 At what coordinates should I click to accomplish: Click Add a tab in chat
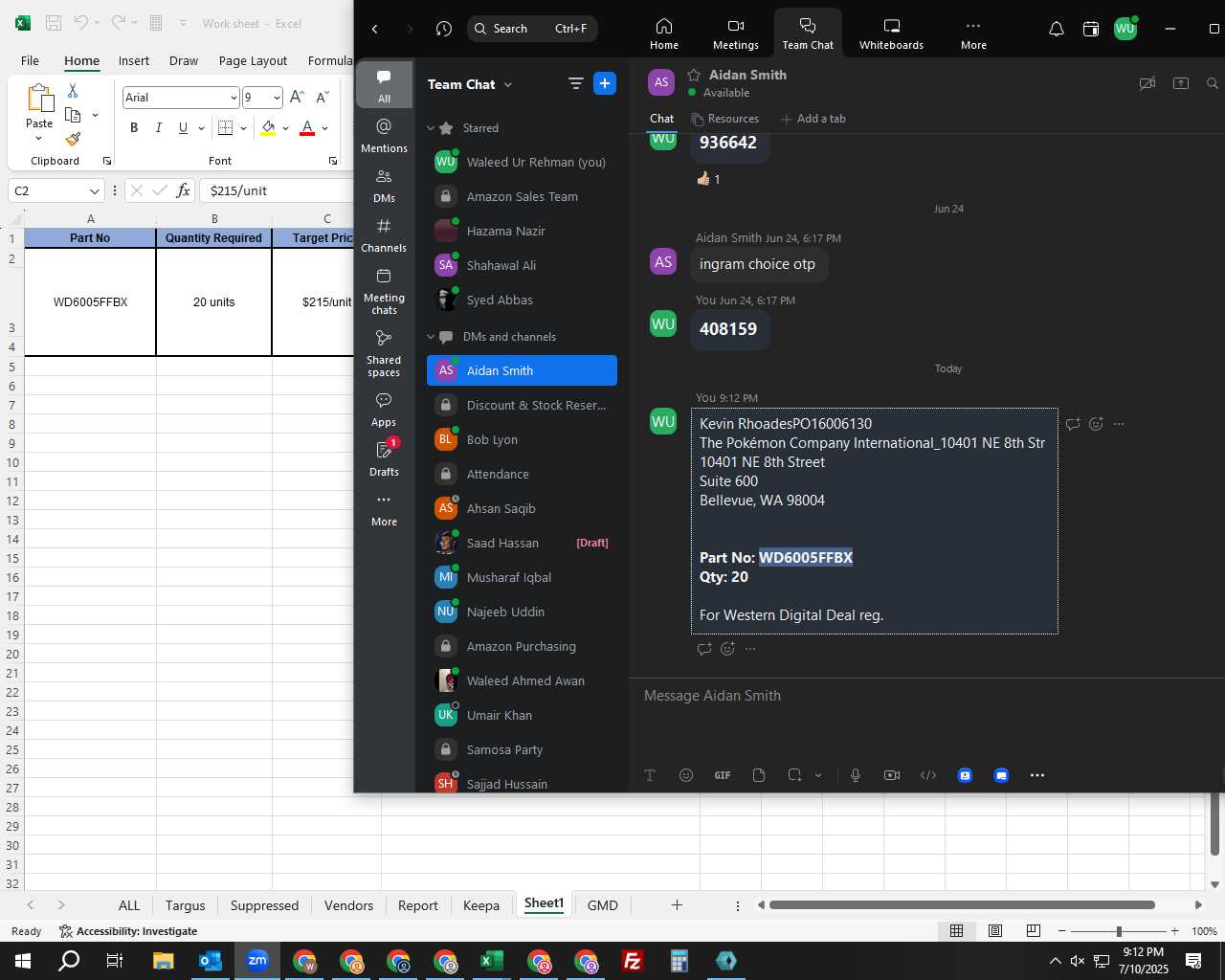tap(813, 119)
